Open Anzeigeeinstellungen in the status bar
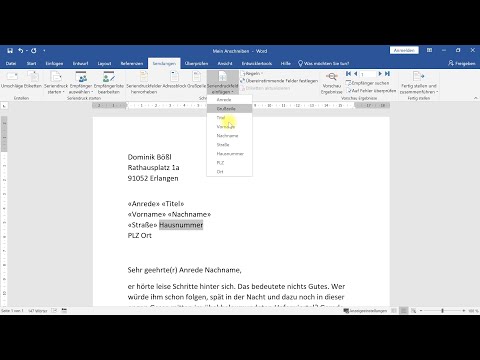The height and width of the screenshot is (360, 480). (365, 311)
